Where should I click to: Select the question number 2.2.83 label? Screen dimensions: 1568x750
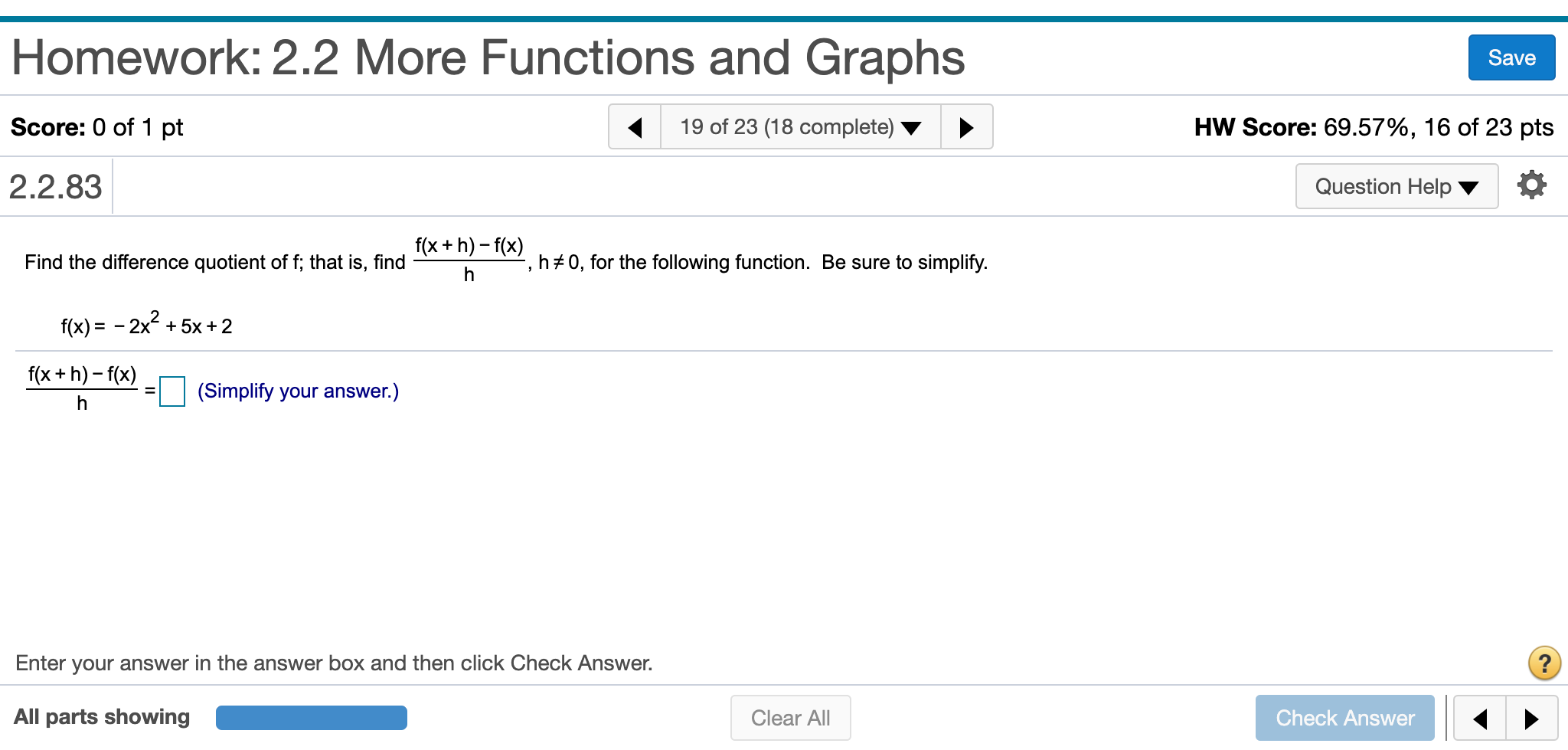coord(54,186)
